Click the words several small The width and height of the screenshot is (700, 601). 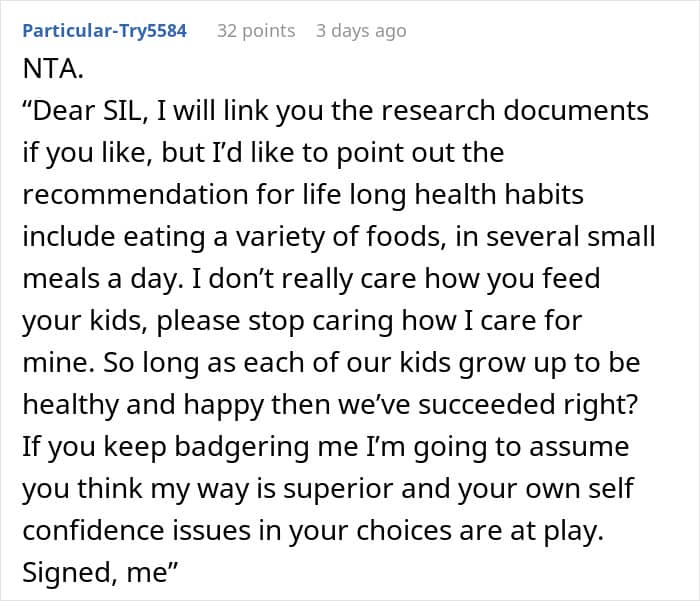pyautogui.click(x=571, y=237)
